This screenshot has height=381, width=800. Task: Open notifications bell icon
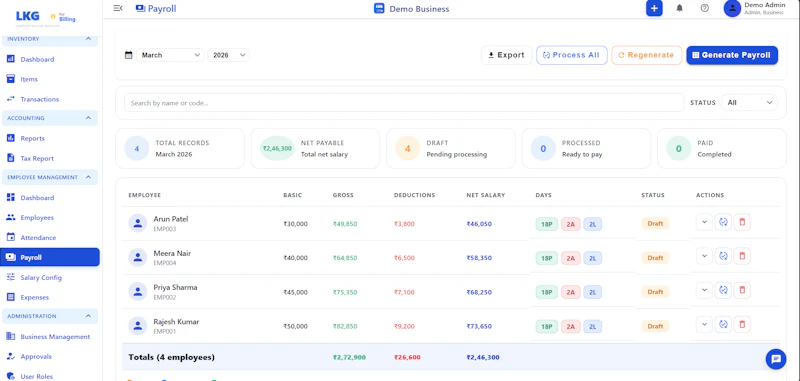point(680,8)
